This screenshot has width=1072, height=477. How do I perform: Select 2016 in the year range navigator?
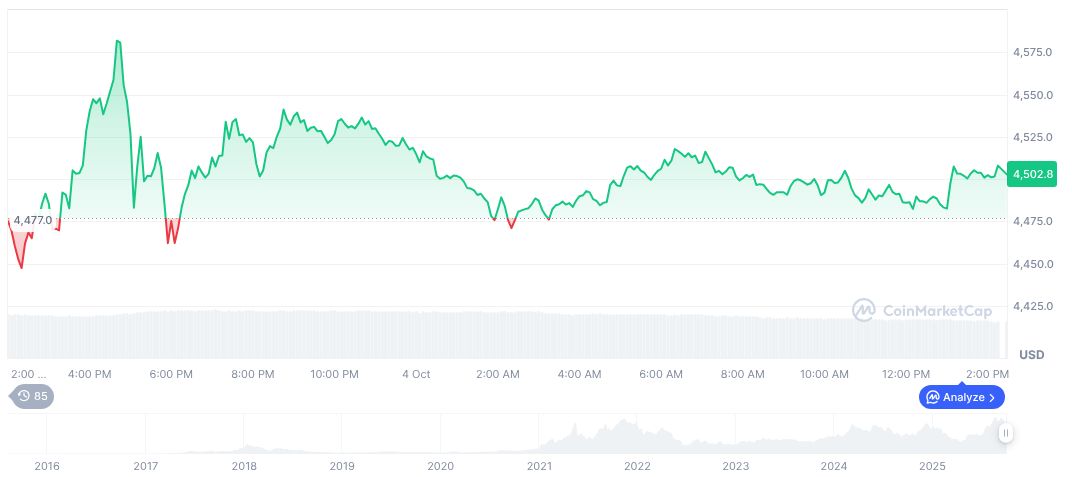coord(47,466)
